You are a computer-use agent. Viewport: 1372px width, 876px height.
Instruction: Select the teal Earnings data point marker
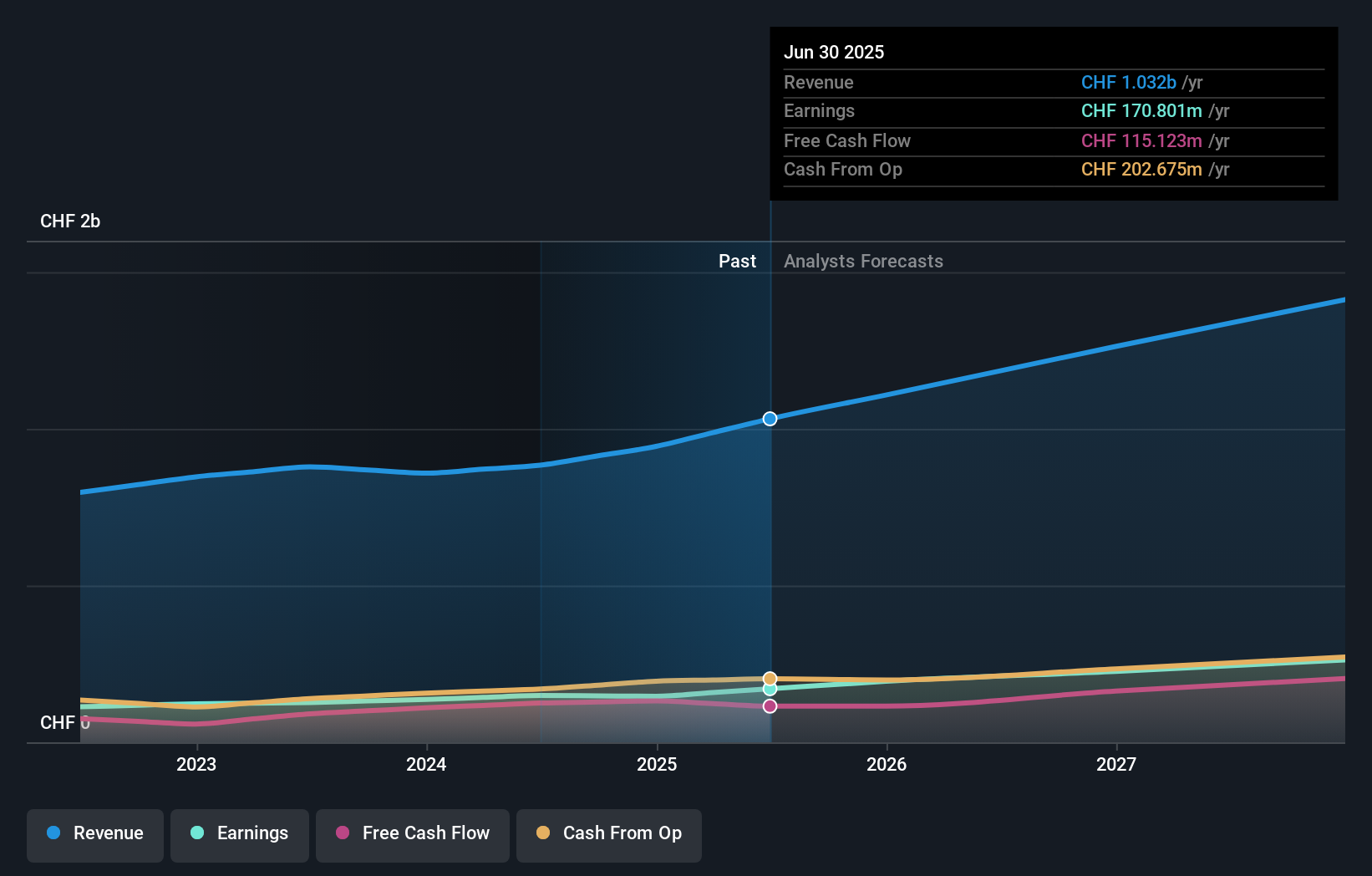point(770,689)
